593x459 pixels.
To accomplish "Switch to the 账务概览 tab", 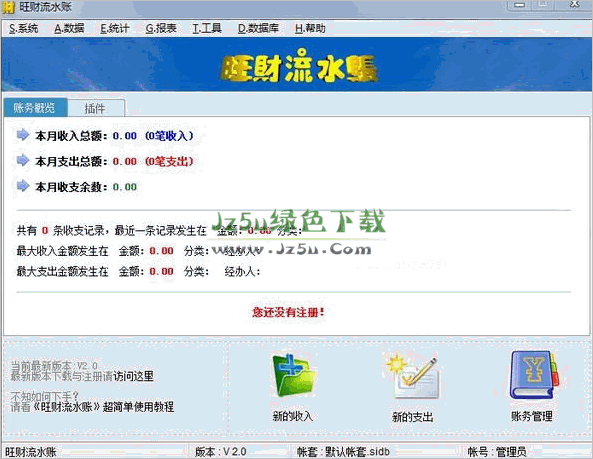I will pyautogui.click(x=36, y=108).
